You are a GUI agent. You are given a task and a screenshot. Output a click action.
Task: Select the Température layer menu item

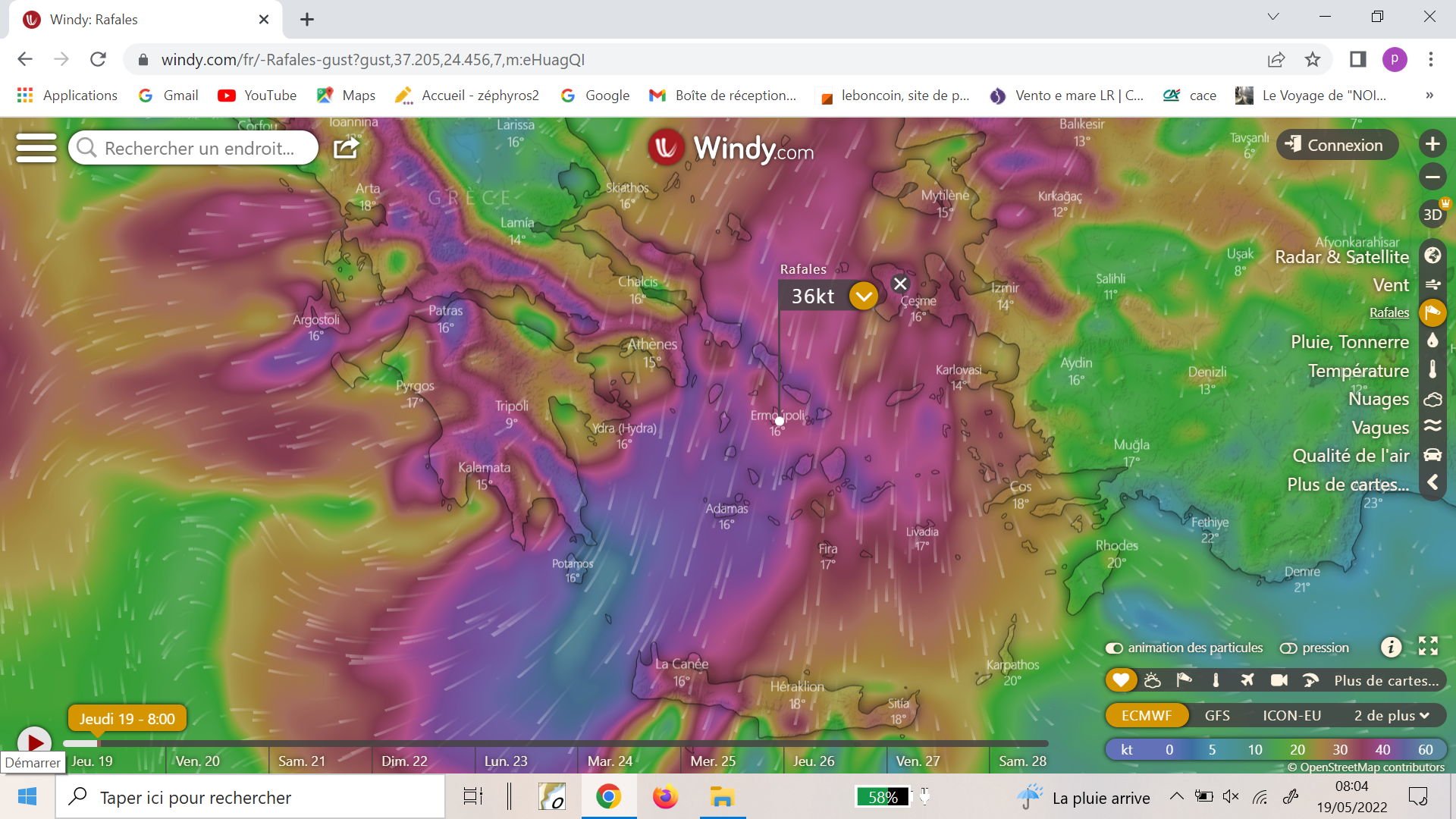point(1357,371)
